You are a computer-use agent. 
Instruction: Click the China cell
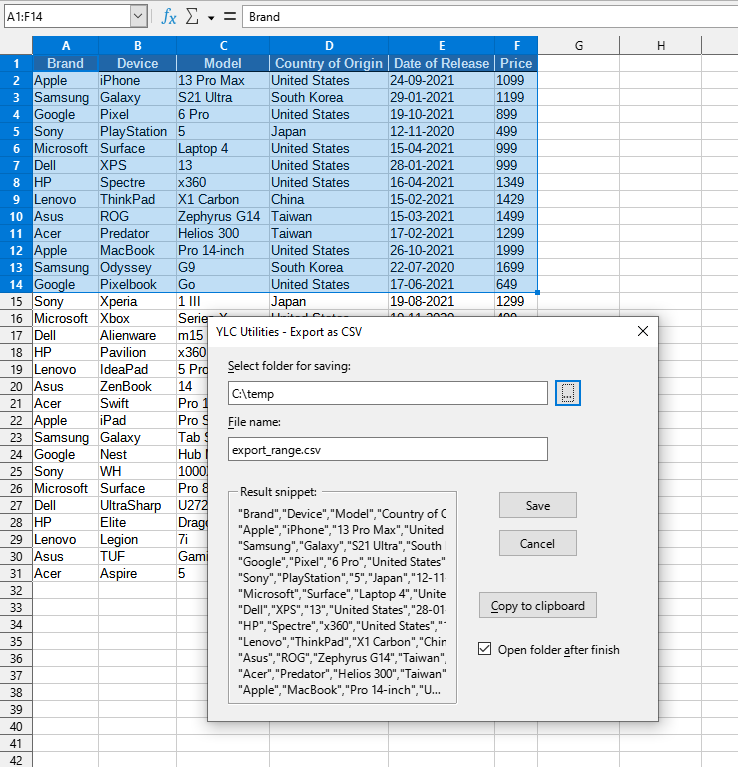click(329, 199)
